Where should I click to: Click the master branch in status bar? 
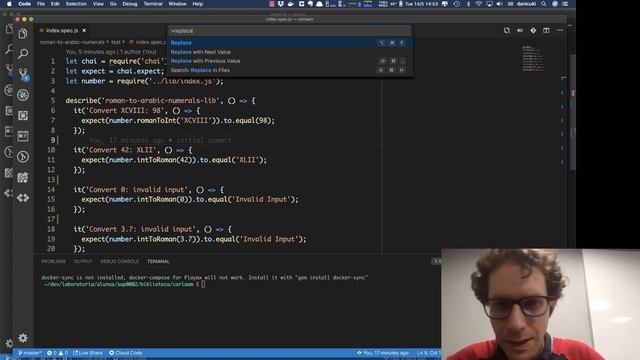coord(30,353)
